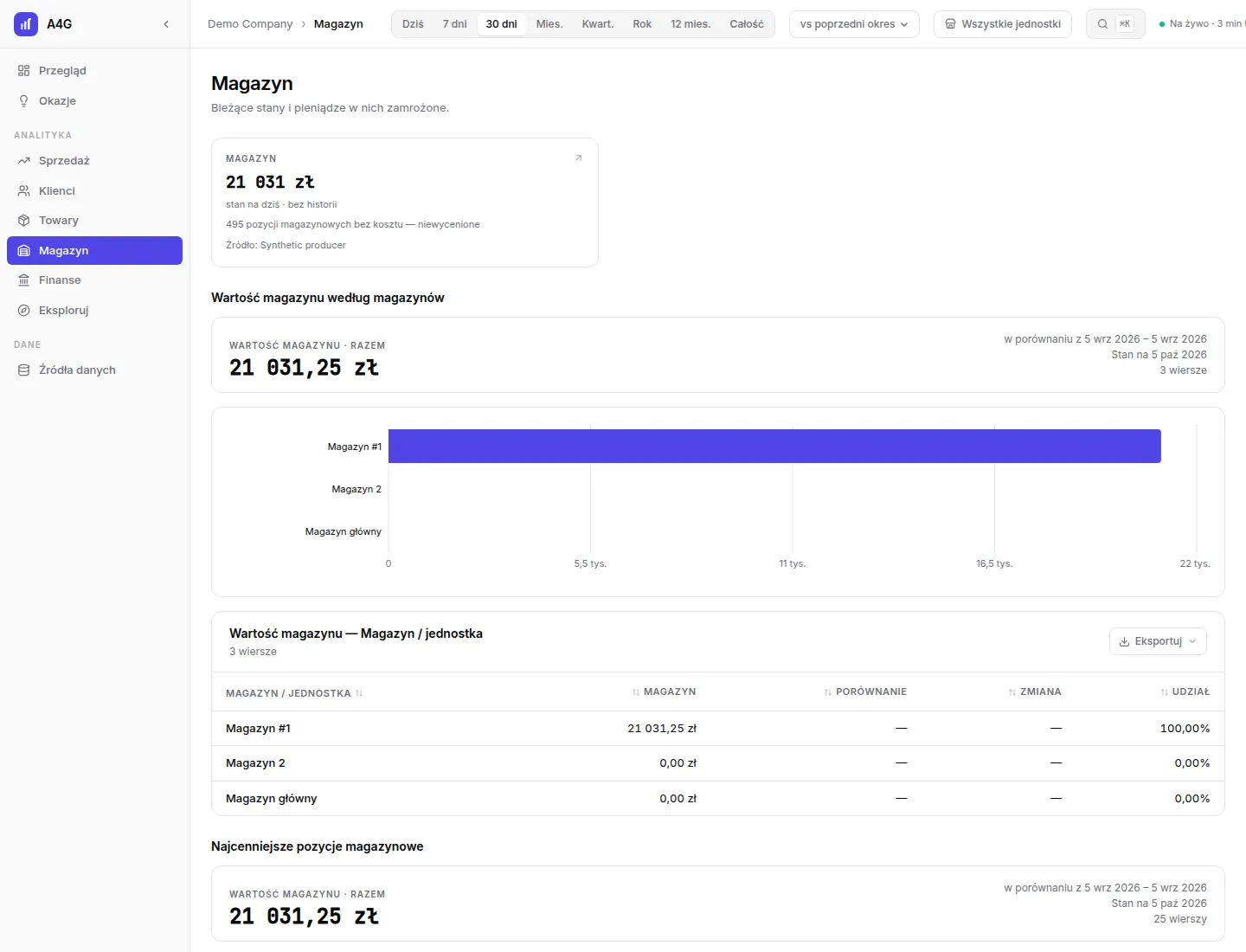Click the Towary box icon
The image size is (1246, 952).
pyautogui.click(x=23, y=220)
